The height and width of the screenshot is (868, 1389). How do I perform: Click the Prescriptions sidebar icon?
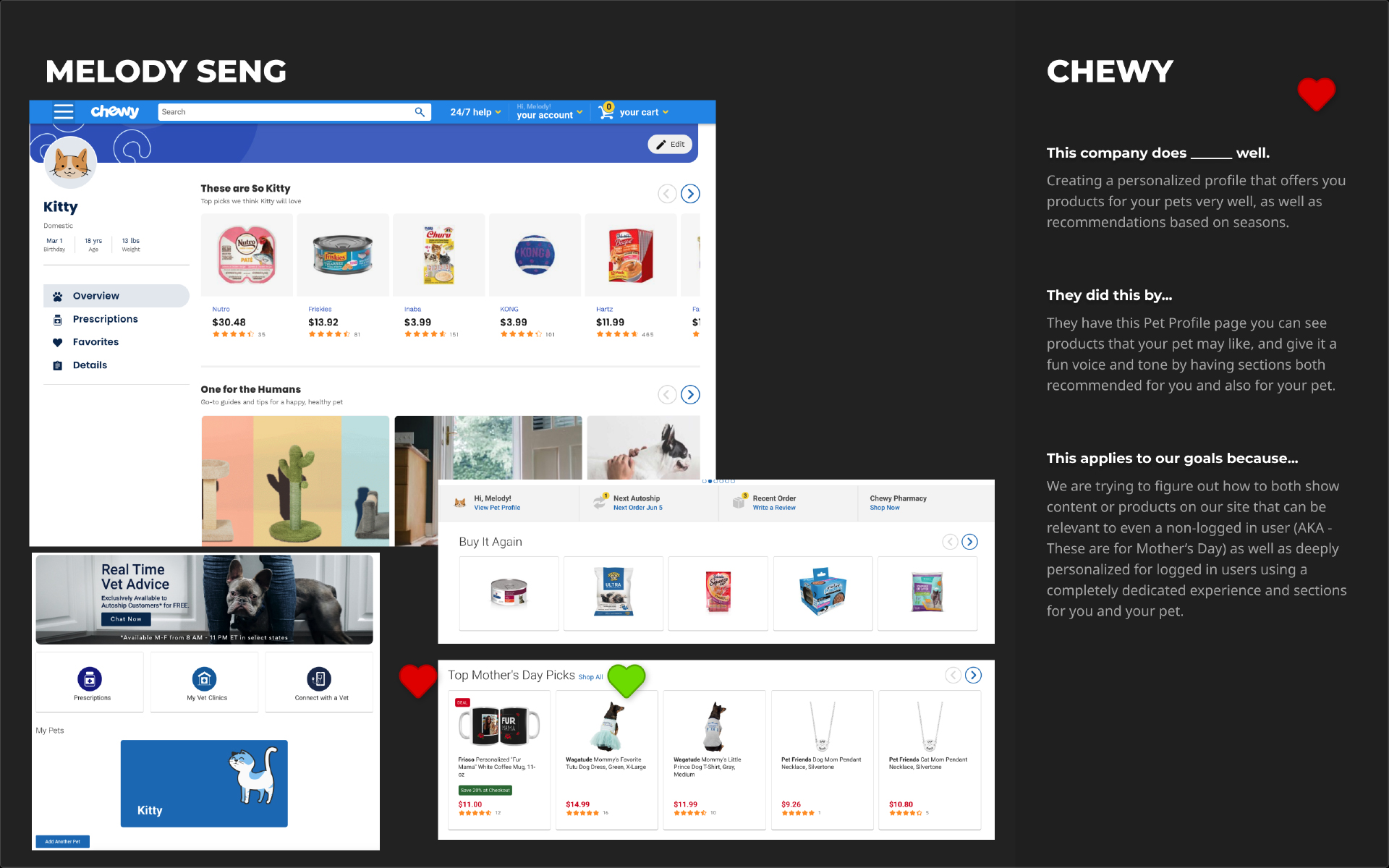point(57,319)
